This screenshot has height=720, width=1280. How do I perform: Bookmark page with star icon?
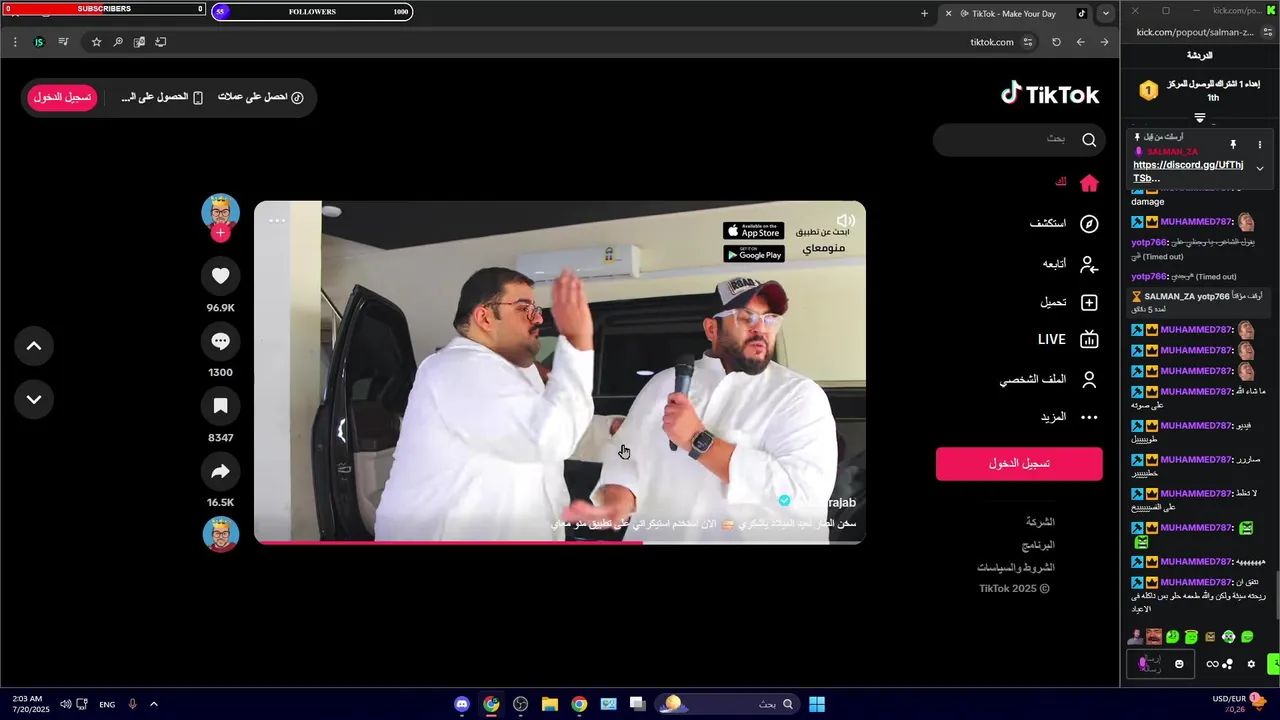96,42
